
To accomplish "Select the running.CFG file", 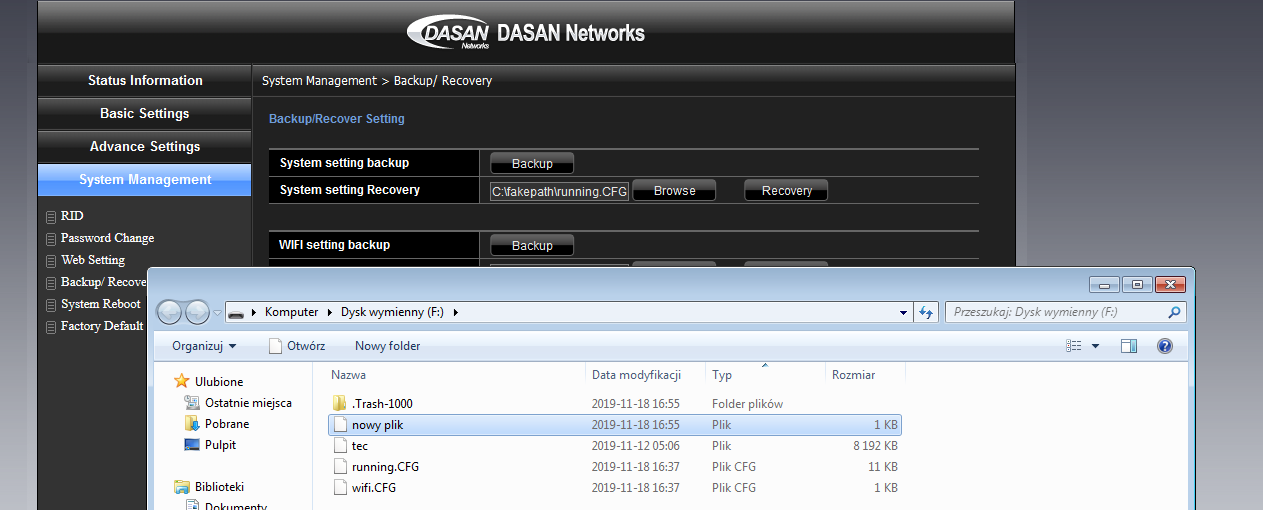I will 615,467.
